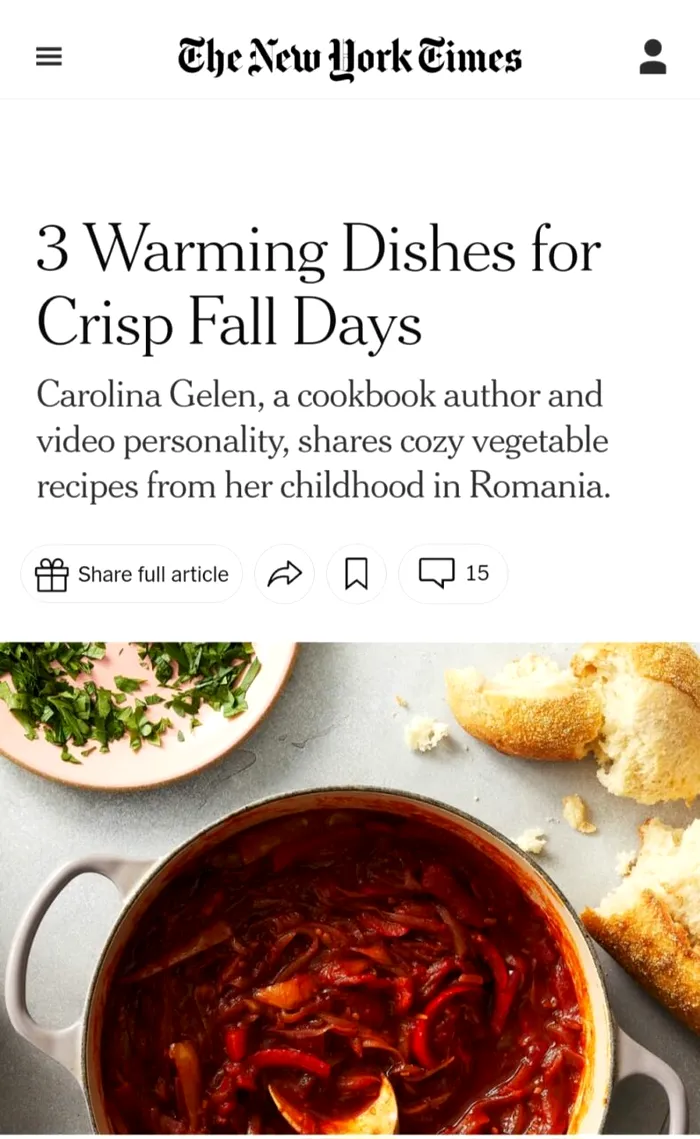Click the 'Crisp Fall Days' headline line
This screenshot has height=1139, width=700.
pos(229,323)
